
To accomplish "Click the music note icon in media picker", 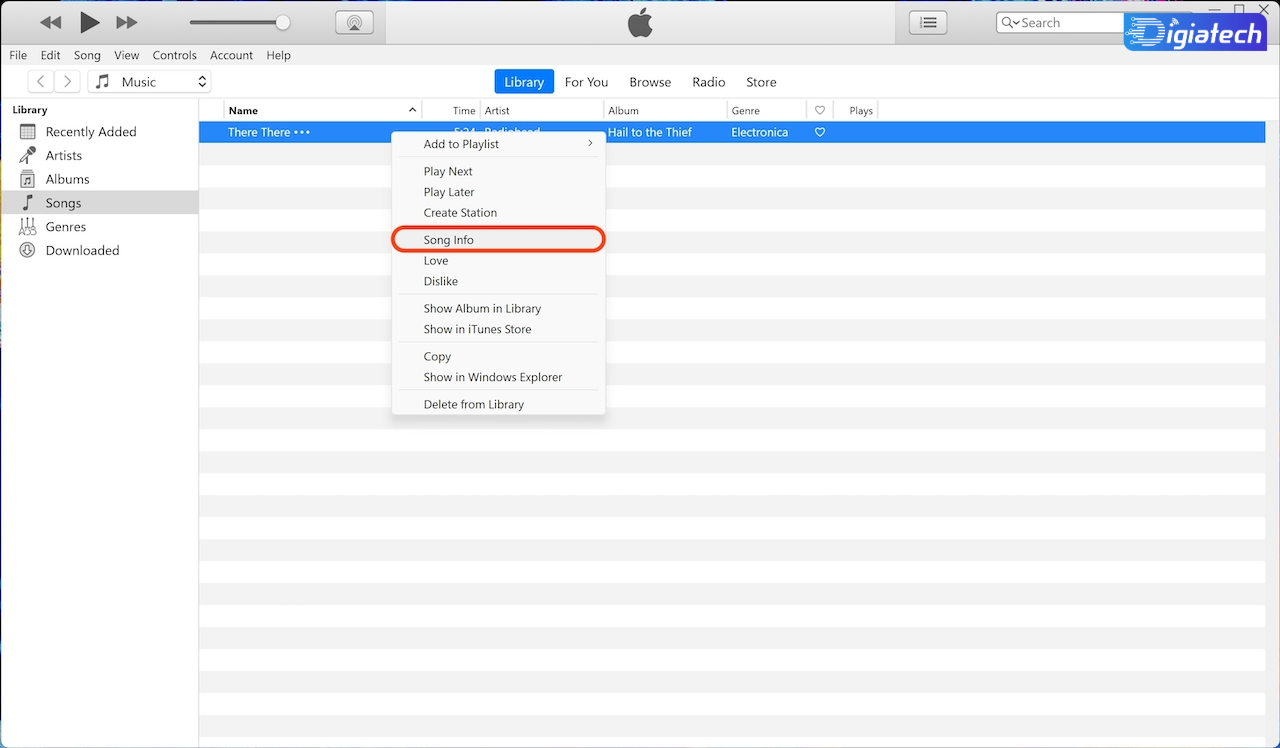I will pos(102,82).
